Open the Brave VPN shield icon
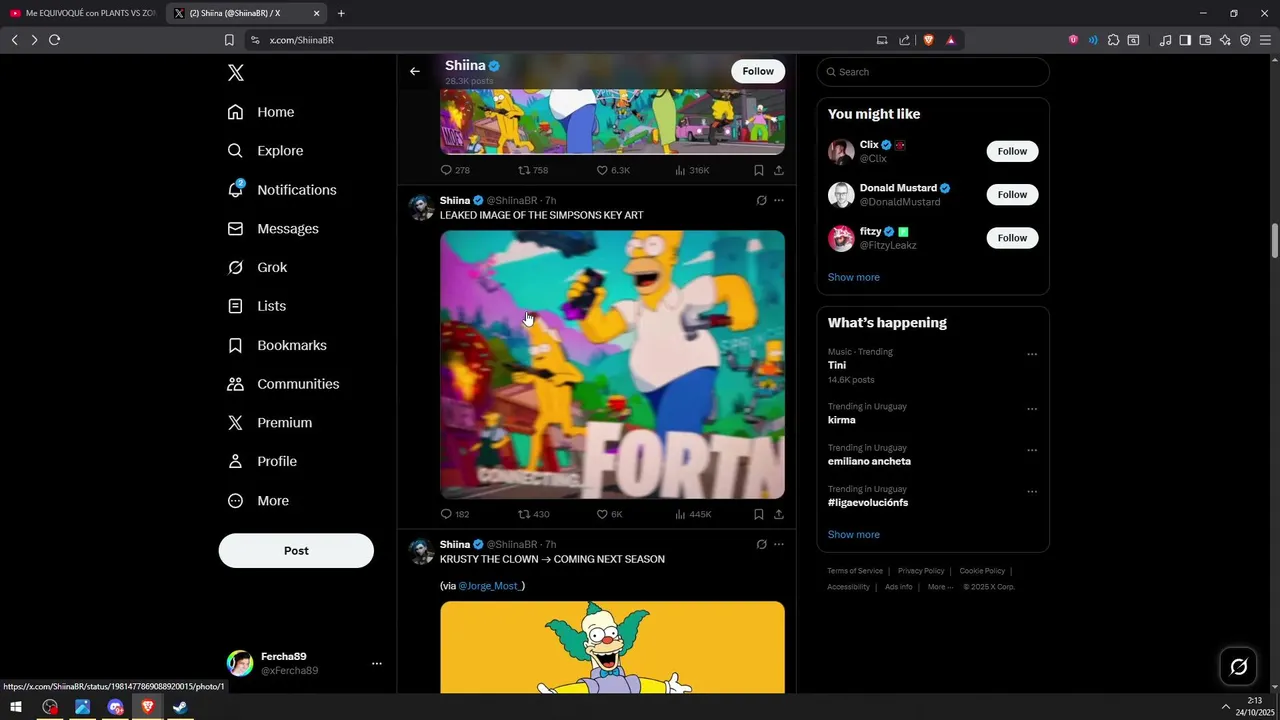Screen dimensions: 1280x720 tap(1245, 40)
